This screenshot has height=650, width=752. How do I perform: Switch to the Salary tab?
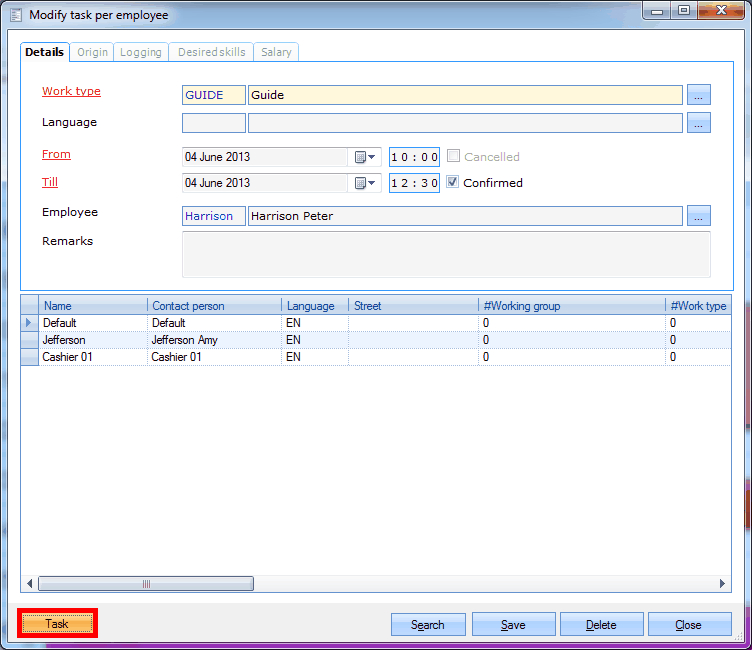point(276,52)
